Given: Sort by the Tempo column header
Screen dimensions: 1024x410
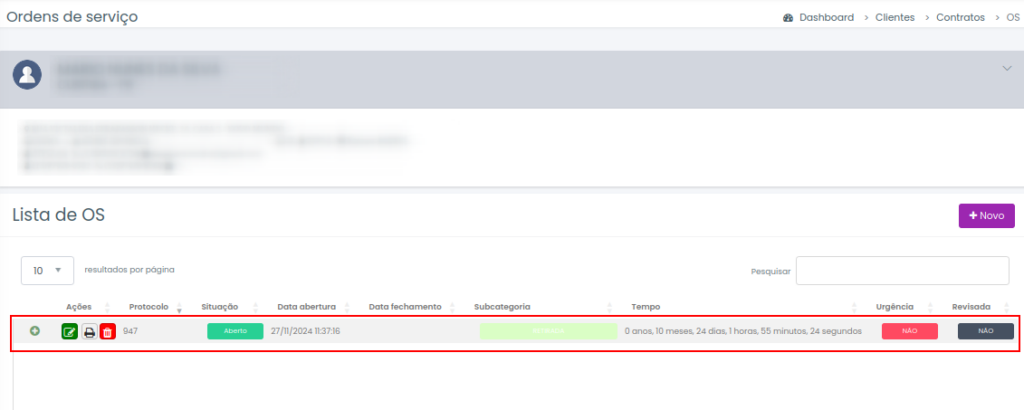Looking at the screenshot, I should pos(646,306).
